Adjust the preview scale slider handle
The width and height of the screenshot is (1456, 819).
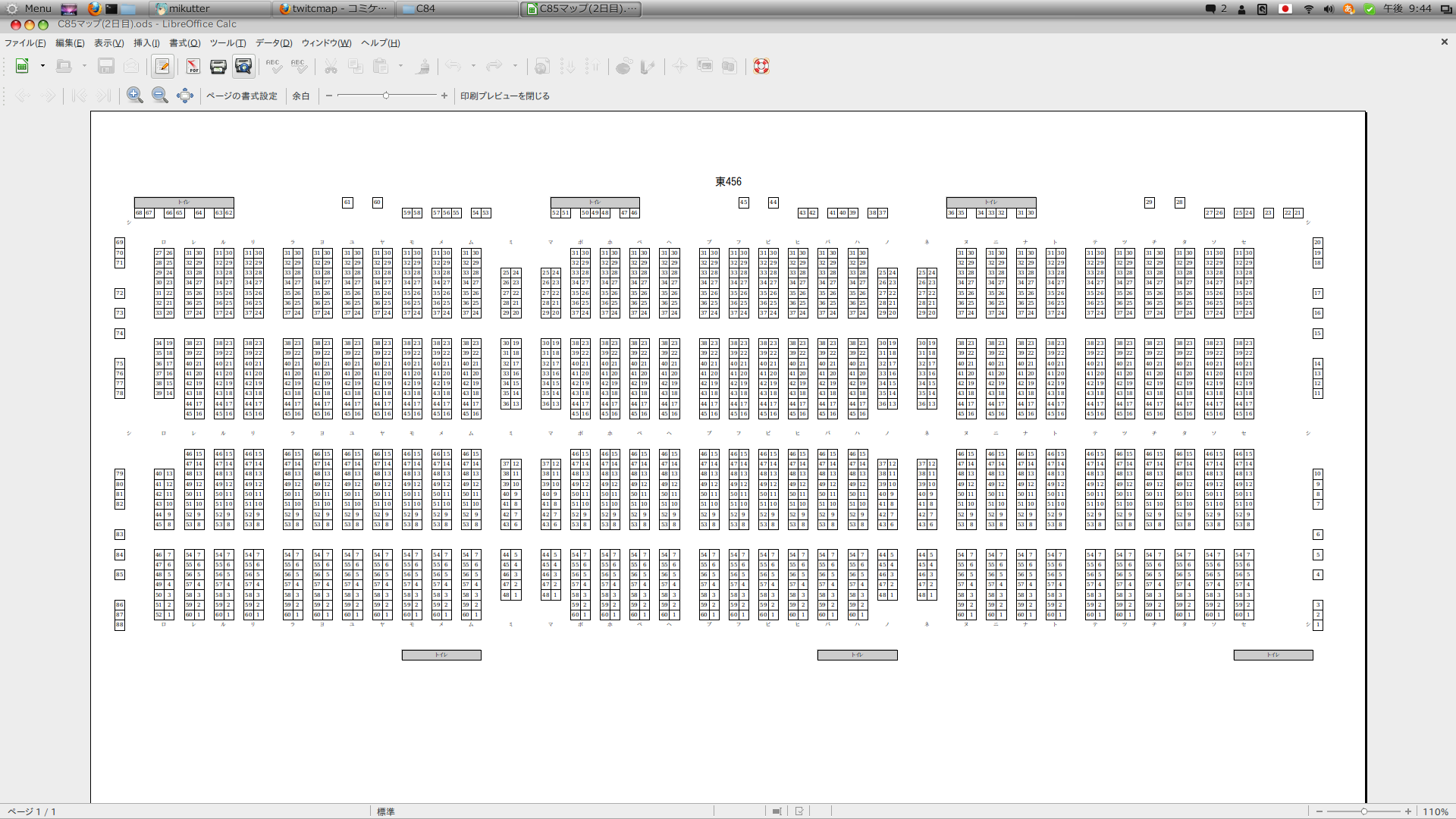[x=386, y=96]
